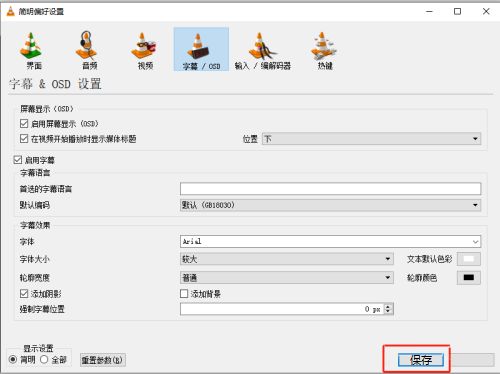Screen dimensions: 500x374
Task: Toggle the 启用字幕 checkbox
Action: point(18,160)
